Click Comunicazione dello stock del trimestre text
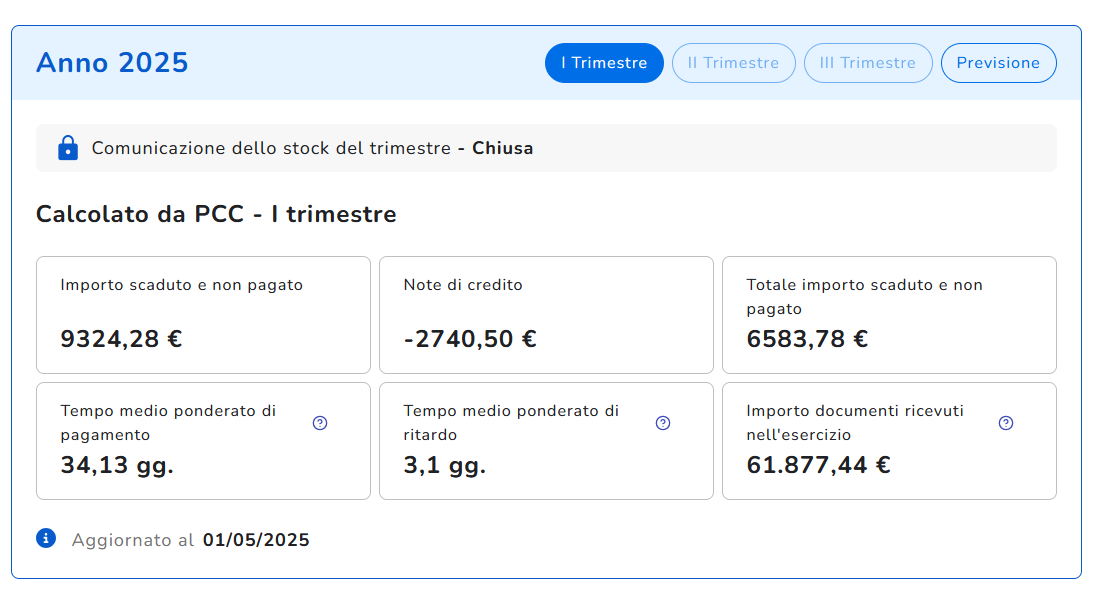The image size is (1114, 607). [x=271, y=149]
